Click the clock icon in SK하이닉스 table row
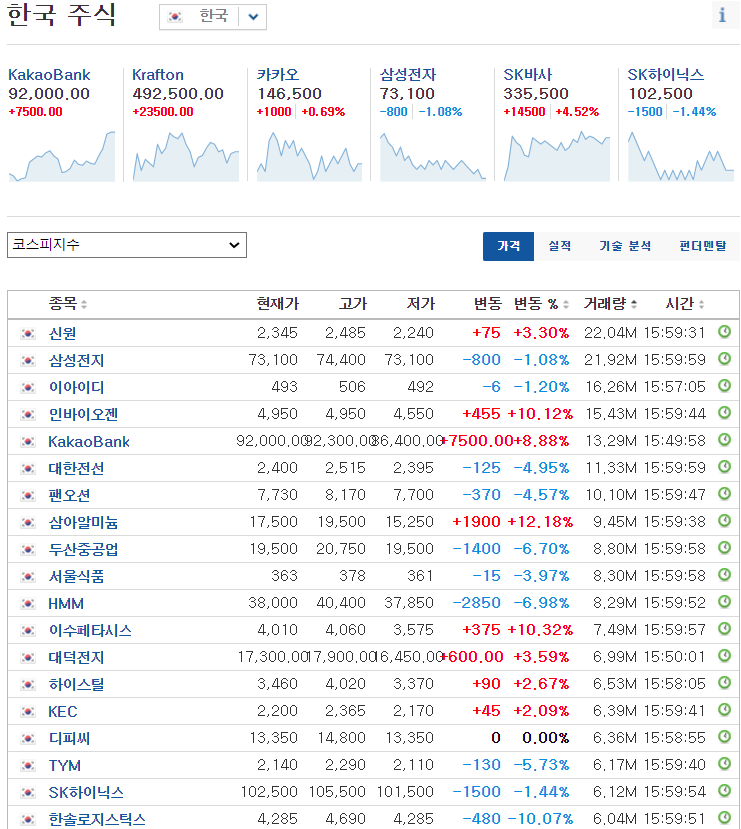 724,790
